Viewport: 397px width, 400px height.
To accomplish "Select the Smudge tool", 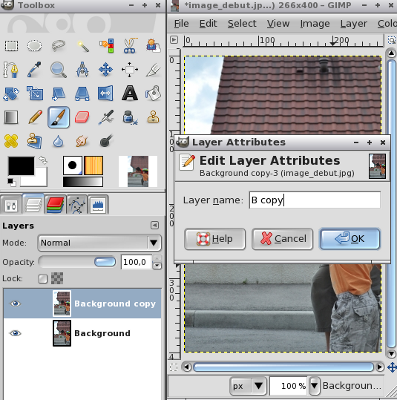I will 82,141.
